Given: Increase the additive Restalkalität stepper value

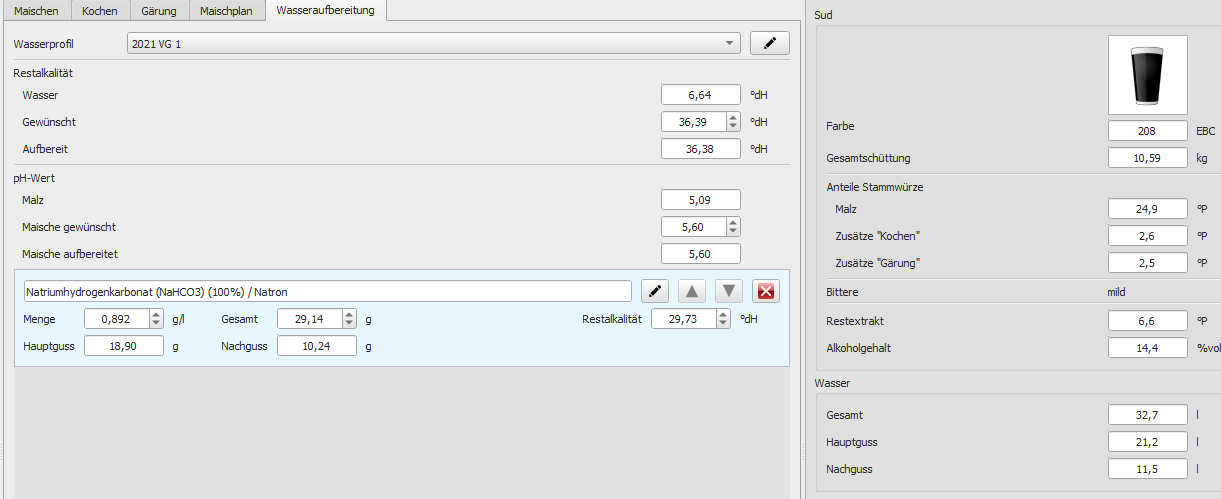Looking at the screenshot, I should tap(723, 315).
